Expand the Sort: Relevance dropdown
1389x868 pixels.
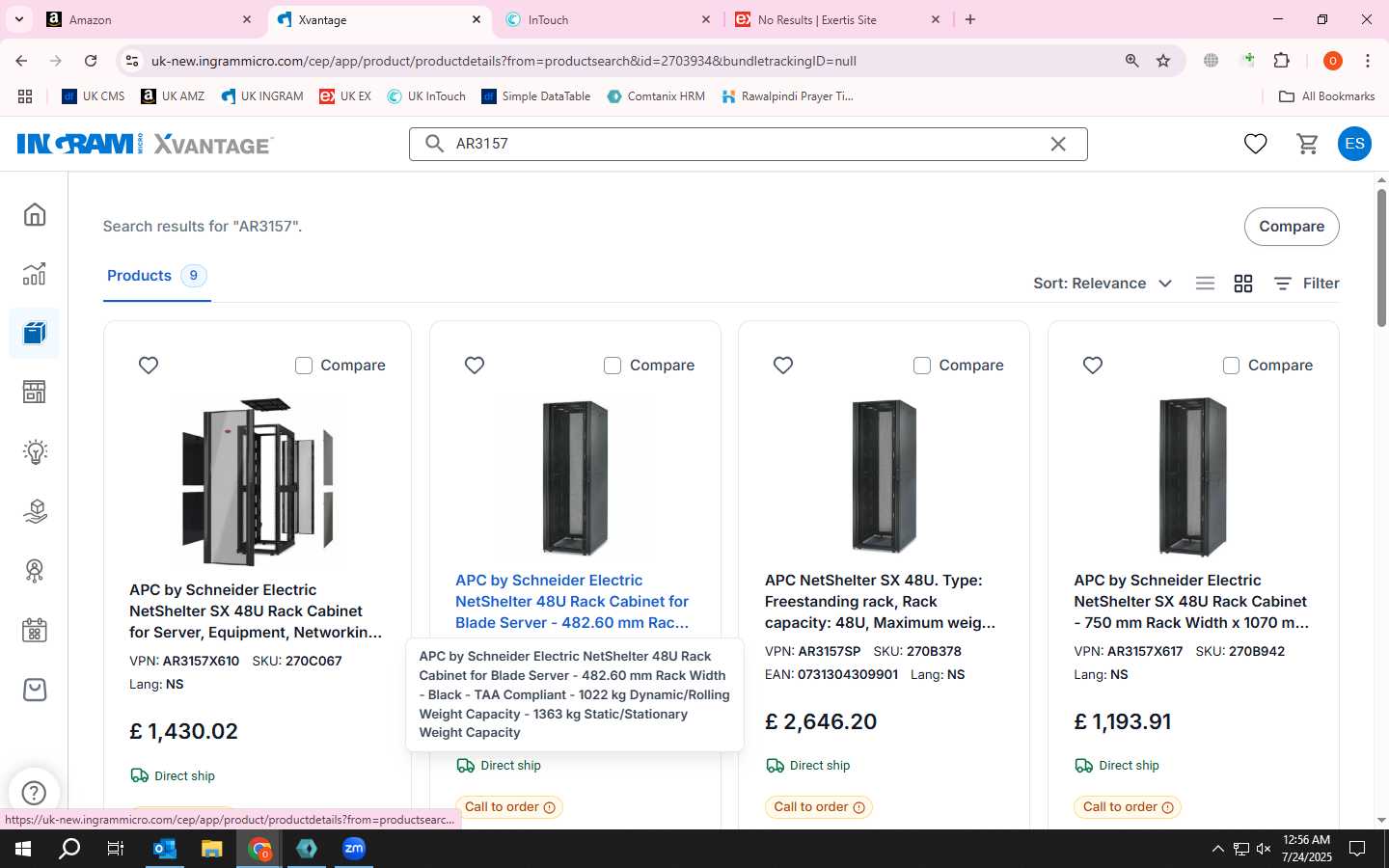(x=1103, y=284)
